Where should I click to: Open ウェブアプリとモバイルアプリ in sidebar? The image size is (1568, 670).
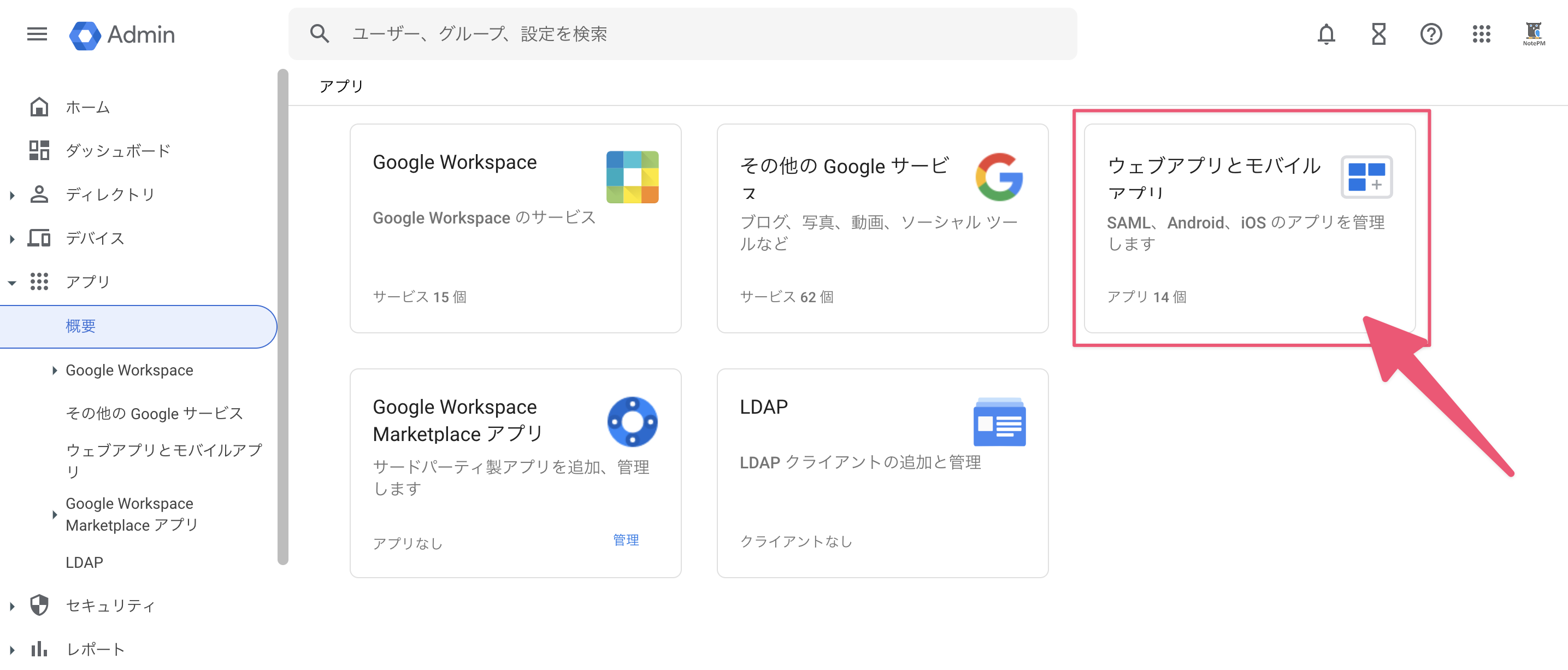164,461
